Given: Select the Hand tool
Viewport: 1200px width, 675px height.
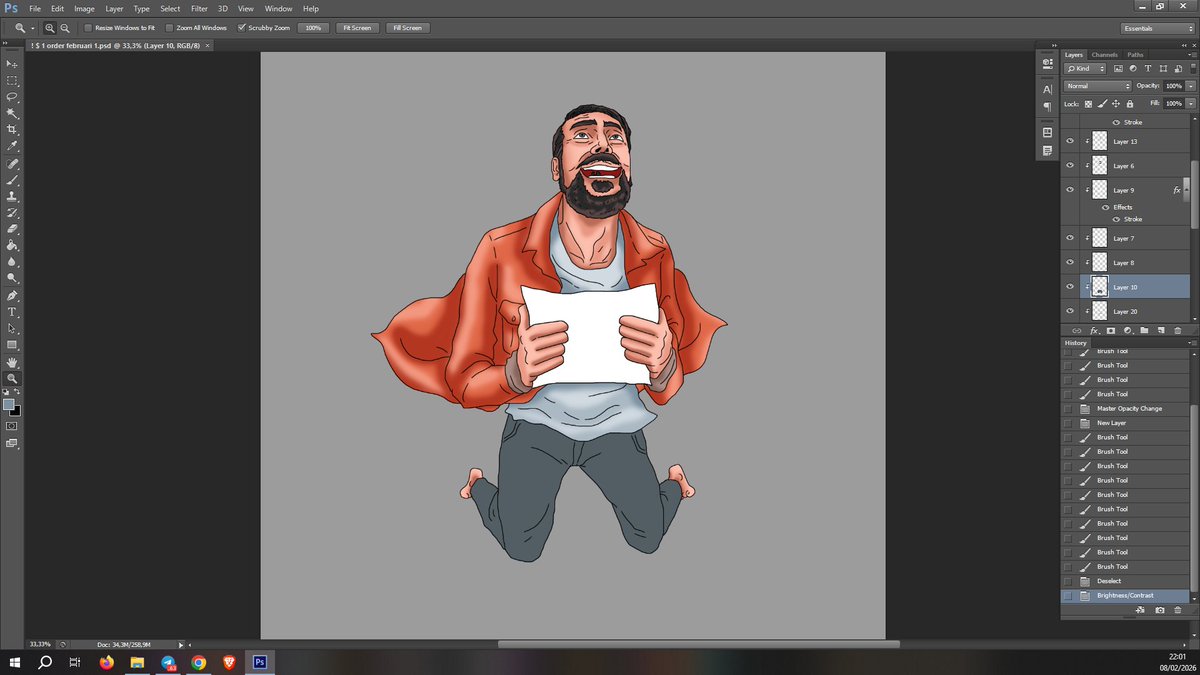Looking at the screenshot, I should coord(12,362).
